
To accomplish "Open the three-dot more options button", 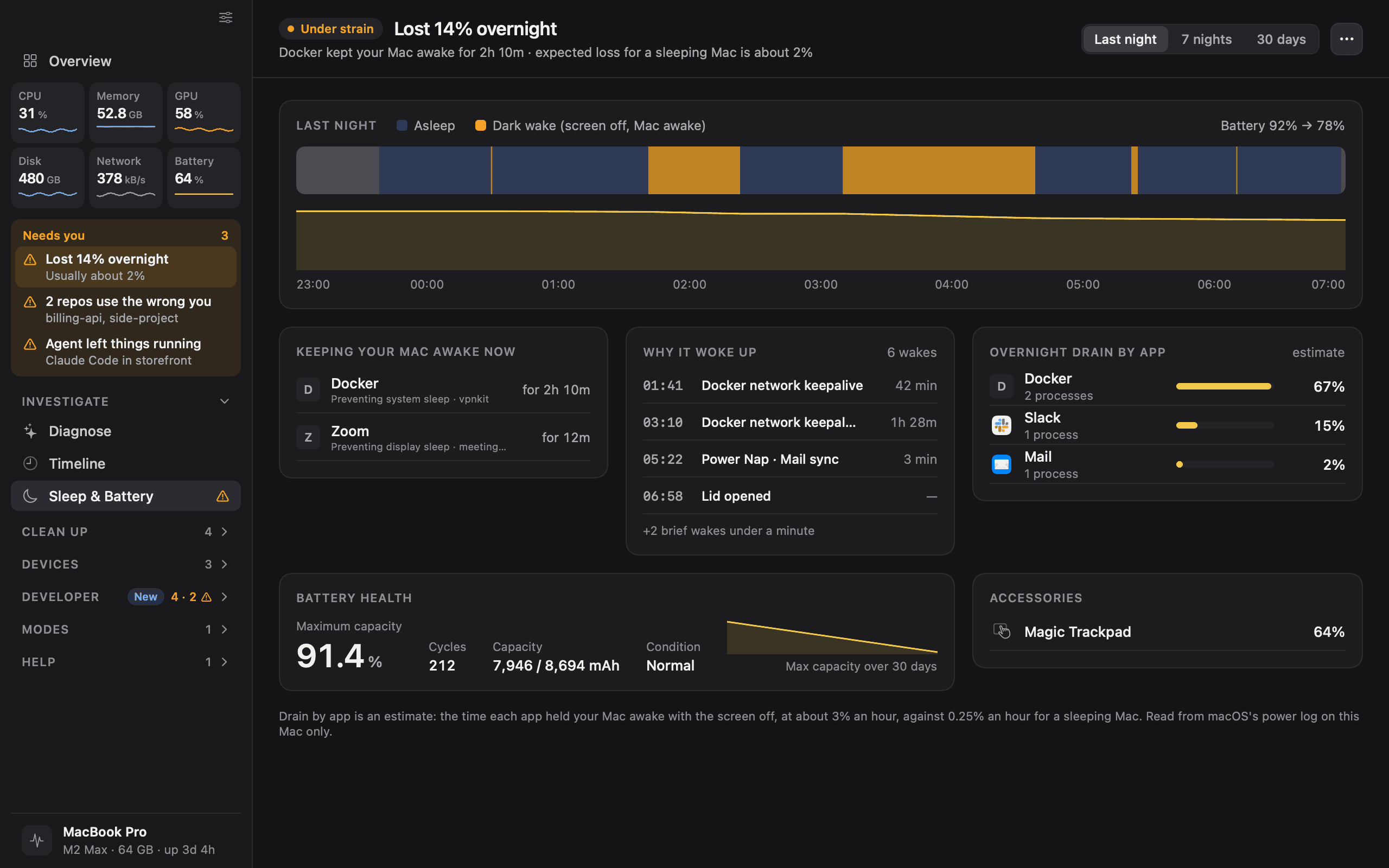I will 1347,39.
